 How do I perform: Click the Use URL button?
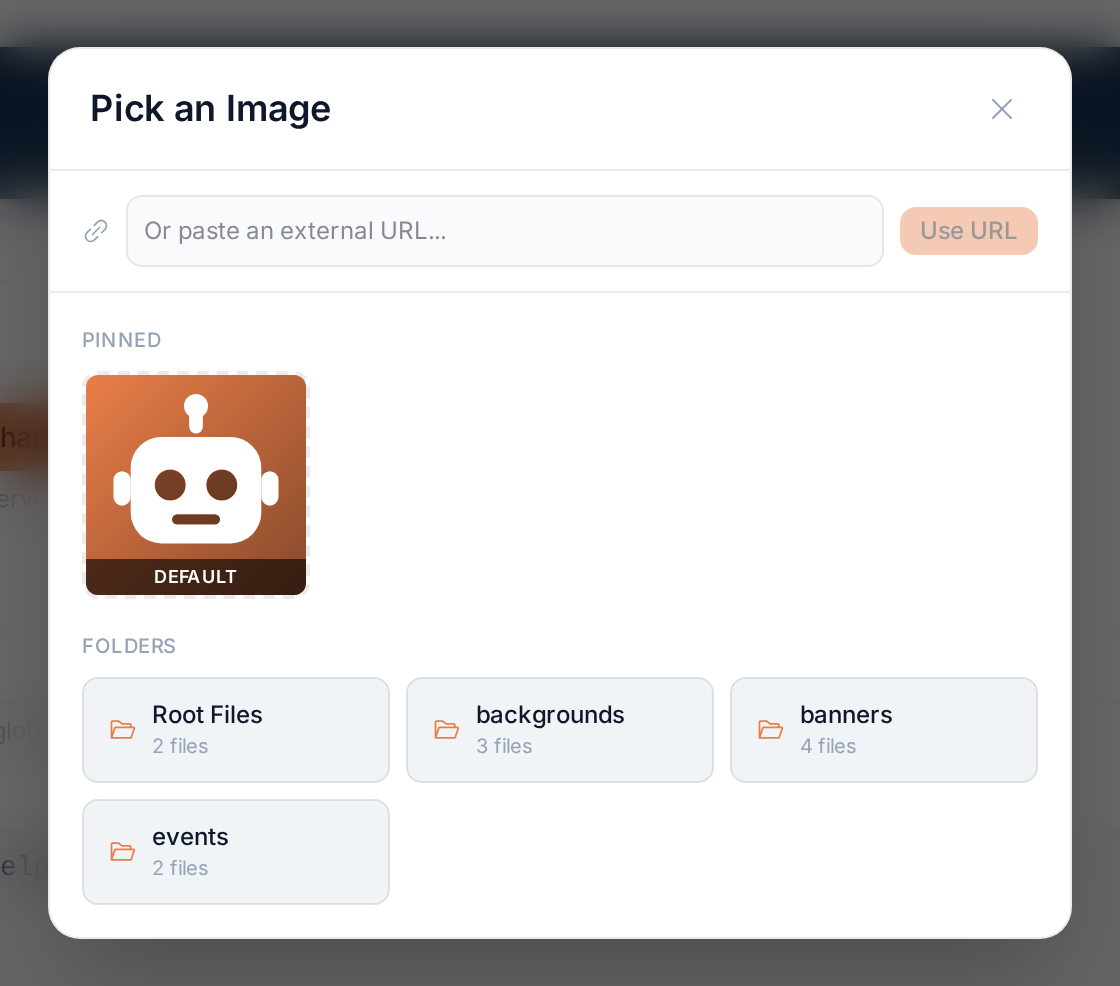tap(968, 231)
